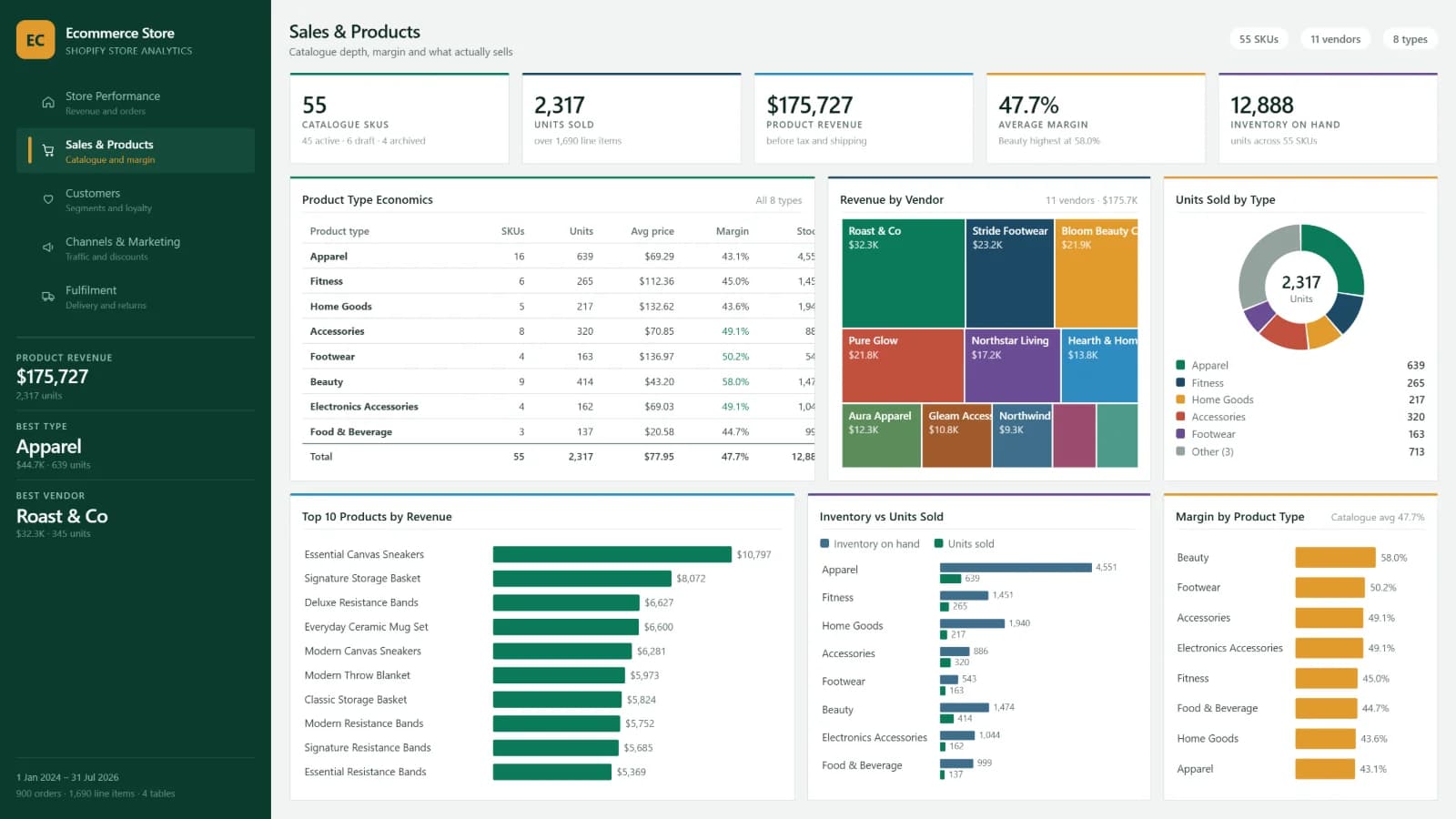1456x819 pixels.
Task: Click the Other (3) legend grey swatch
Action: pyautogui.click(x=1180, y=451)
